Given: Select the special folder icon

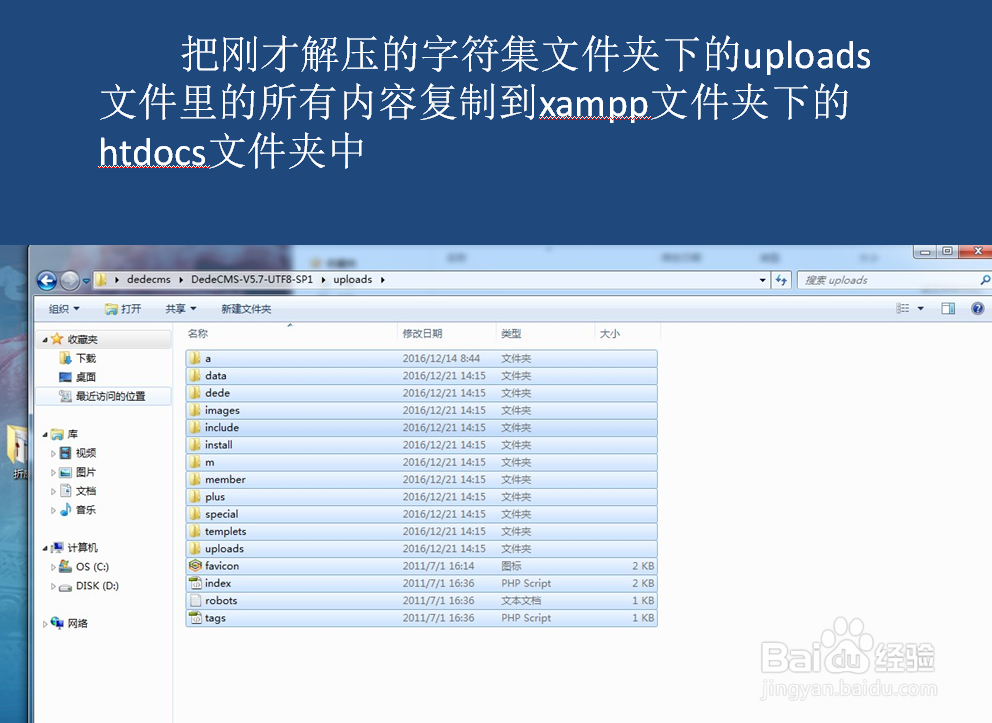Looking at the screenshot, I should coord(195,514).
